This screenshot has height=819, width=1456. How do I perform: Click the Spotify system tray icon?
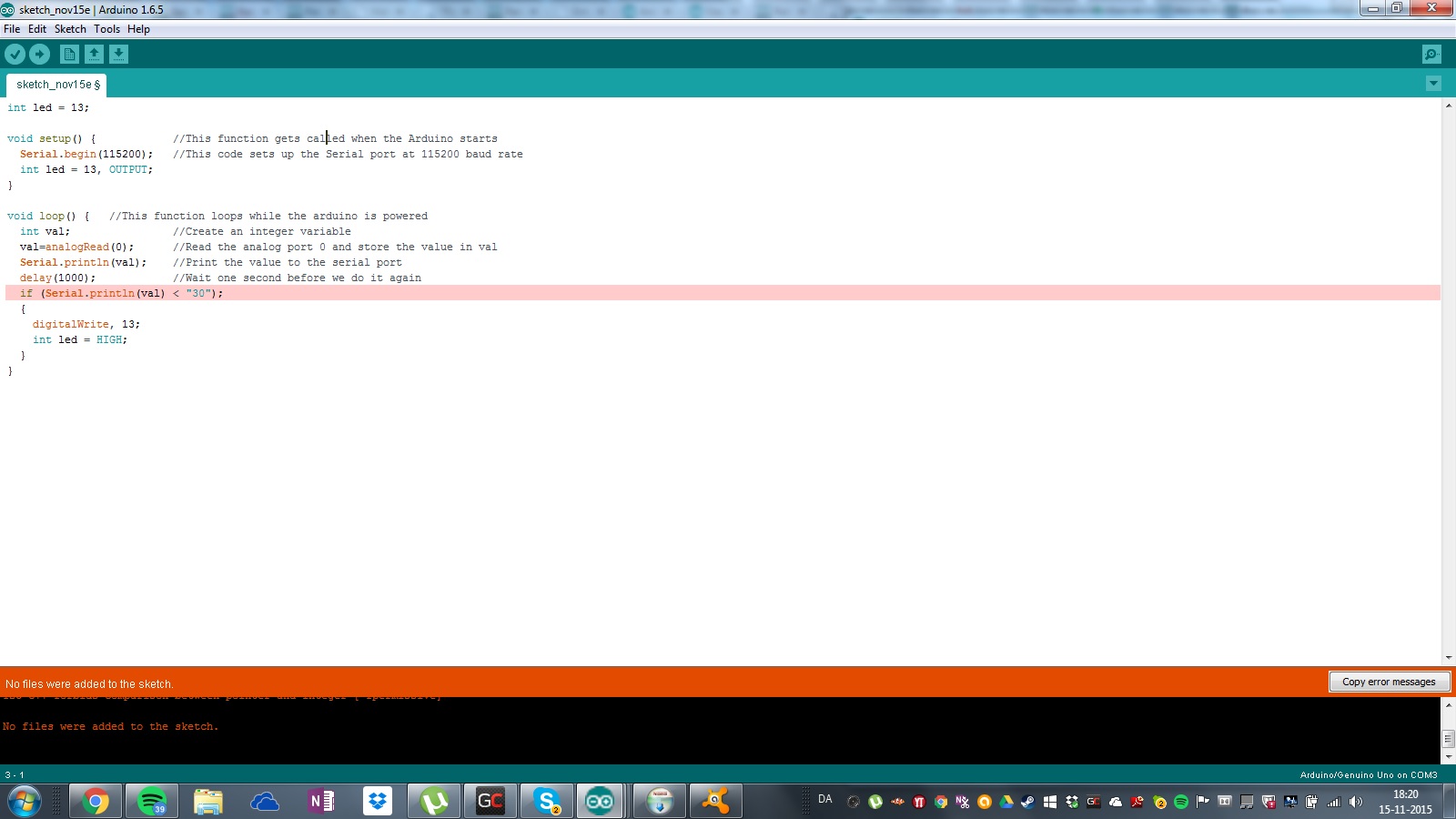coord(1181,802)
